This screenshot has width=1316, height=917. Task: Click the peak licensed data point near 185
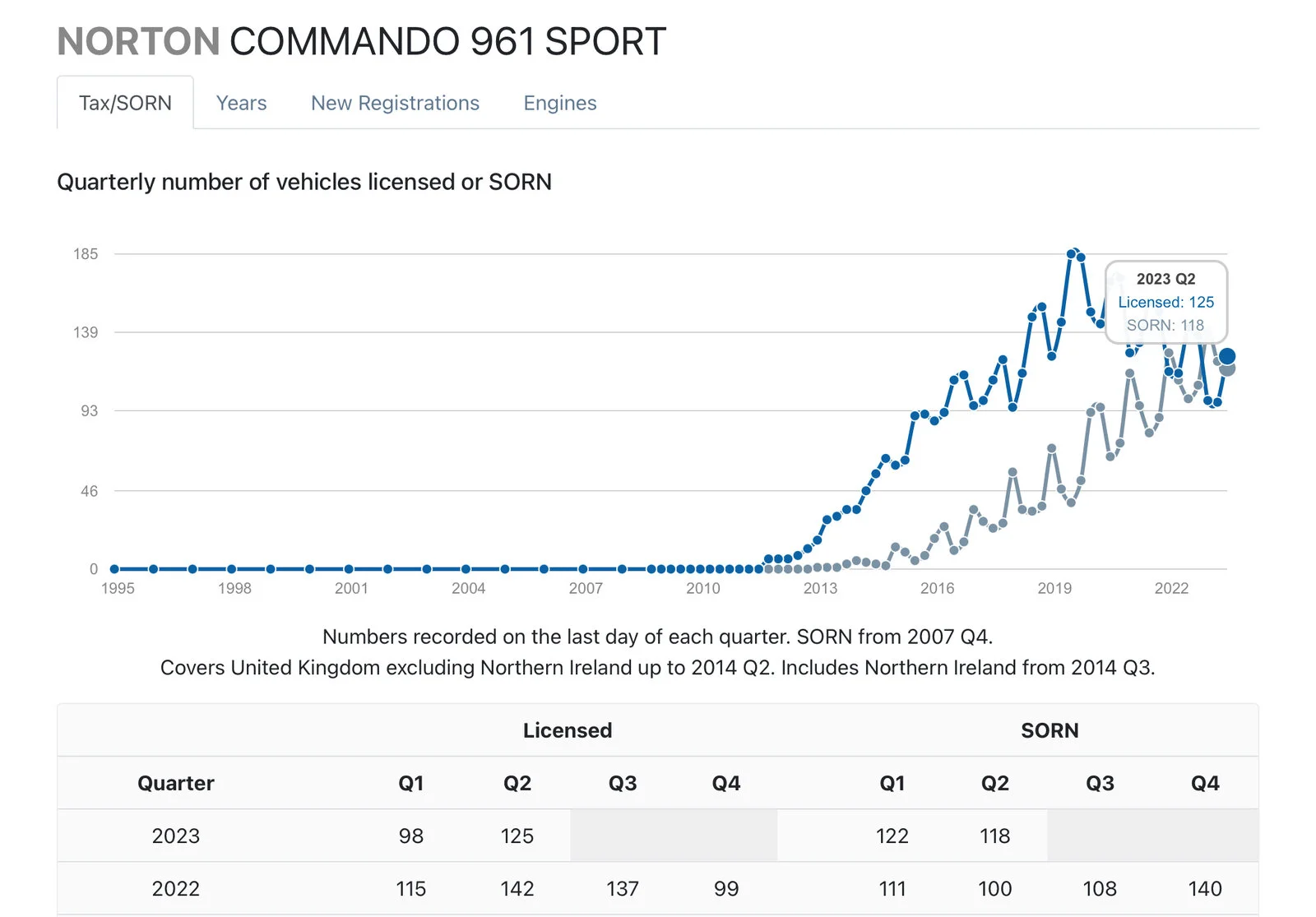click(x=1072, y=253)
